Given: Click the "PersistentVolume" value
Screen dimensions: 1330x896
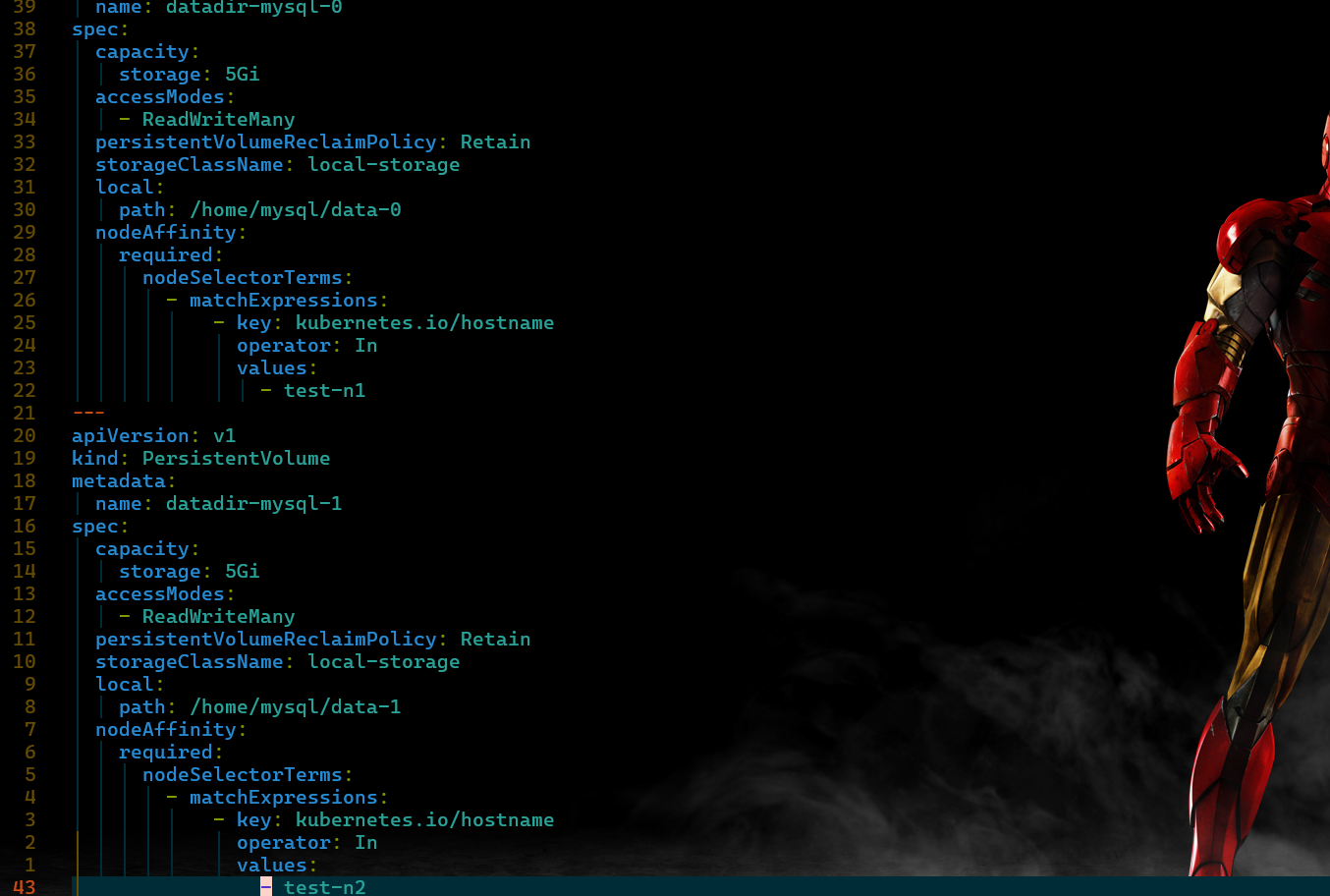Looking at the screenshot, I should point(237,458).
